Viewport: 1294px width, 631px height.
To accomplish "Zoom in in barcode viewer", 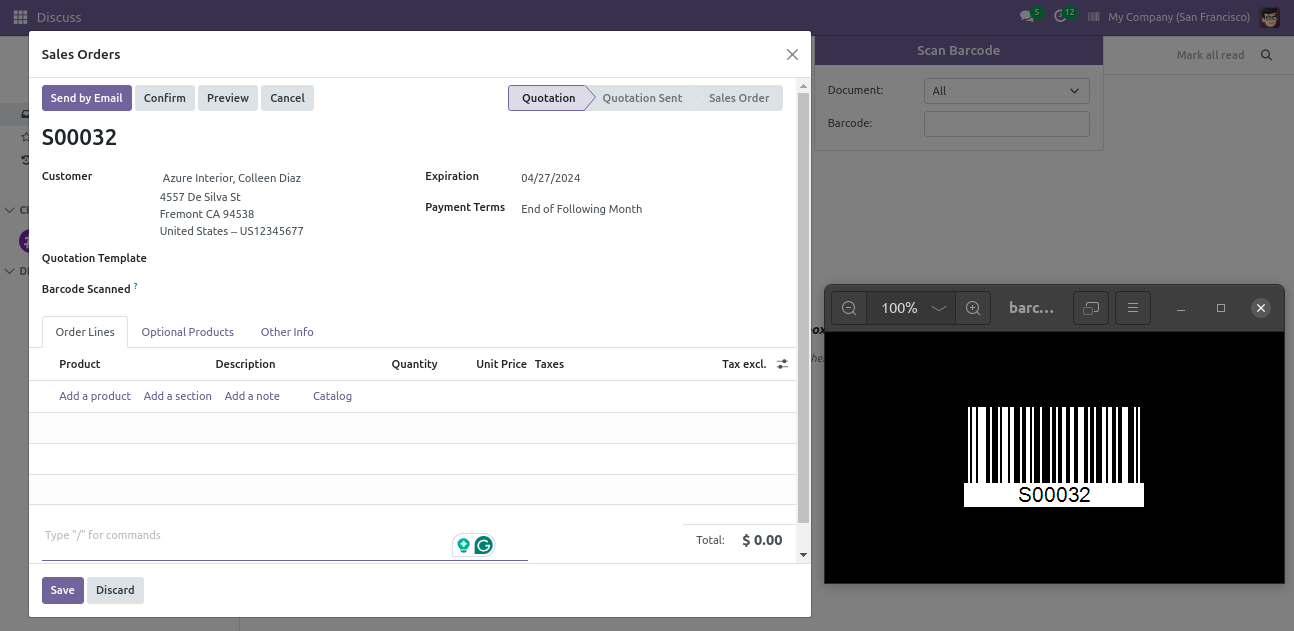I will (973, 308).
